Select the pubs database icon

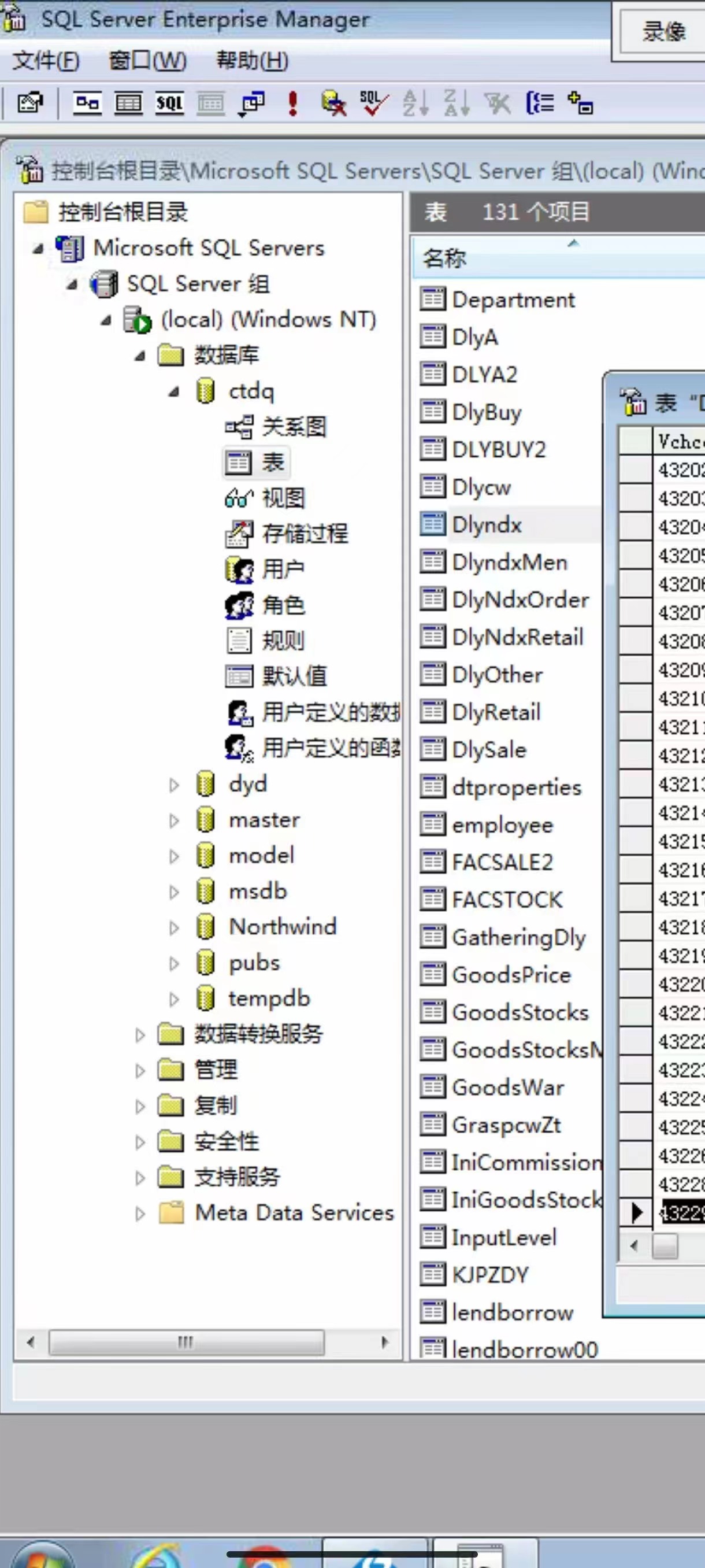[x=206, y=964]
